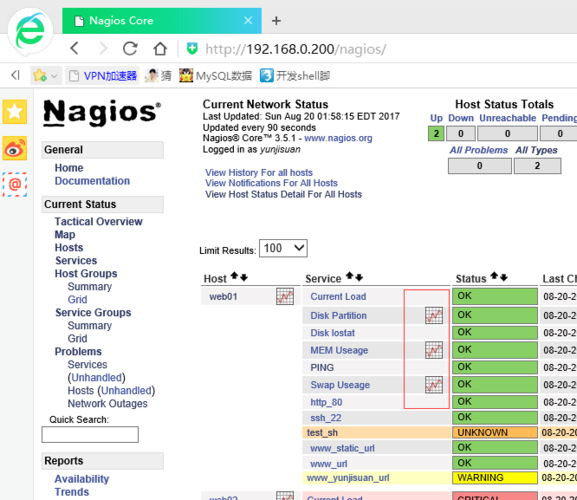Visit the www.nagios.org link
Screen dimensions: 577x500
tap(338, 138)
